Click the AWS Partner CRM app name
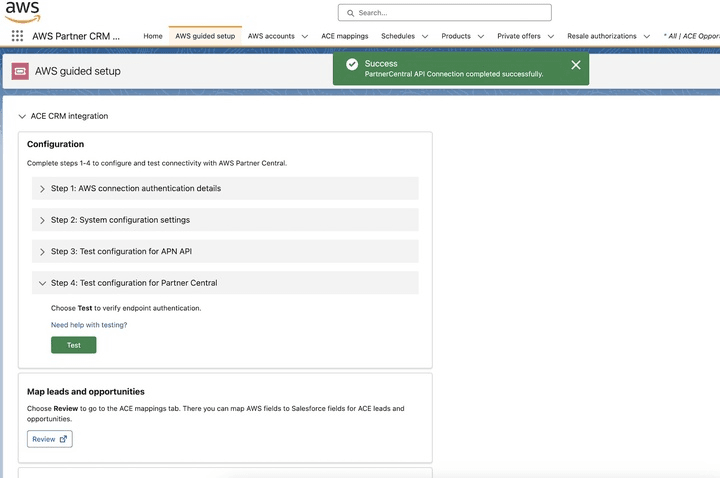The width and height of the screenshot is (720, 478). point(76,36)
